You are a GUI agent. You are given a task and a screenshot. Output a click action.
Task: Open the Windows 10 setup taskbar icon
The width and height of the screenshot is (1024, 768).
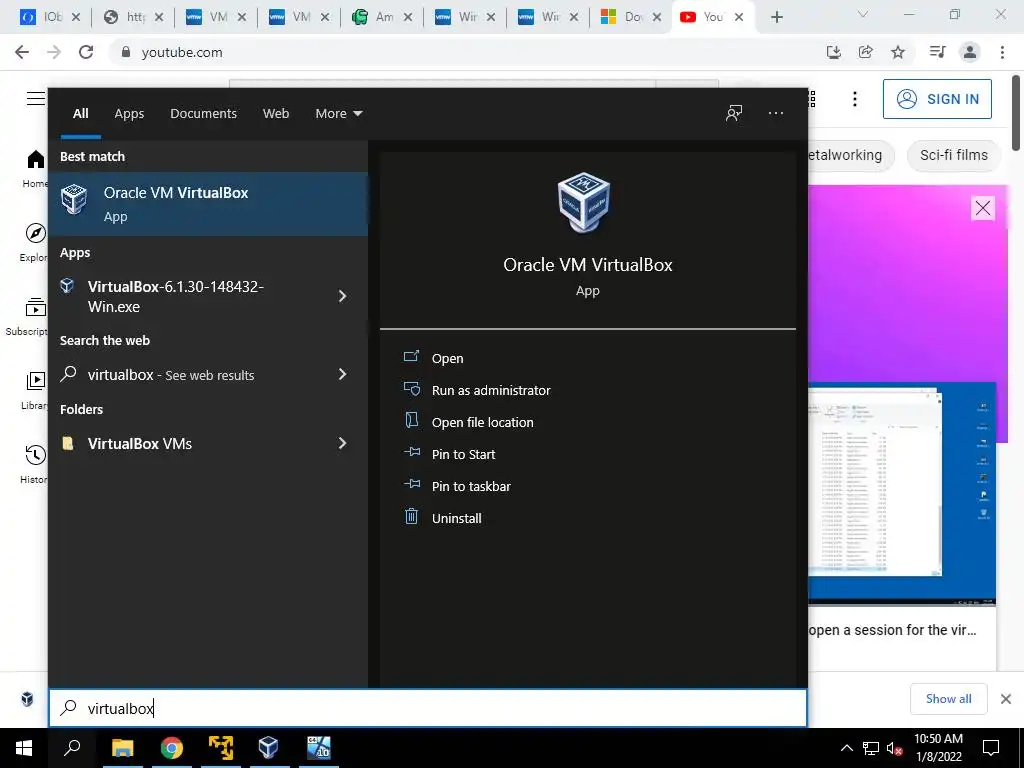319,748
